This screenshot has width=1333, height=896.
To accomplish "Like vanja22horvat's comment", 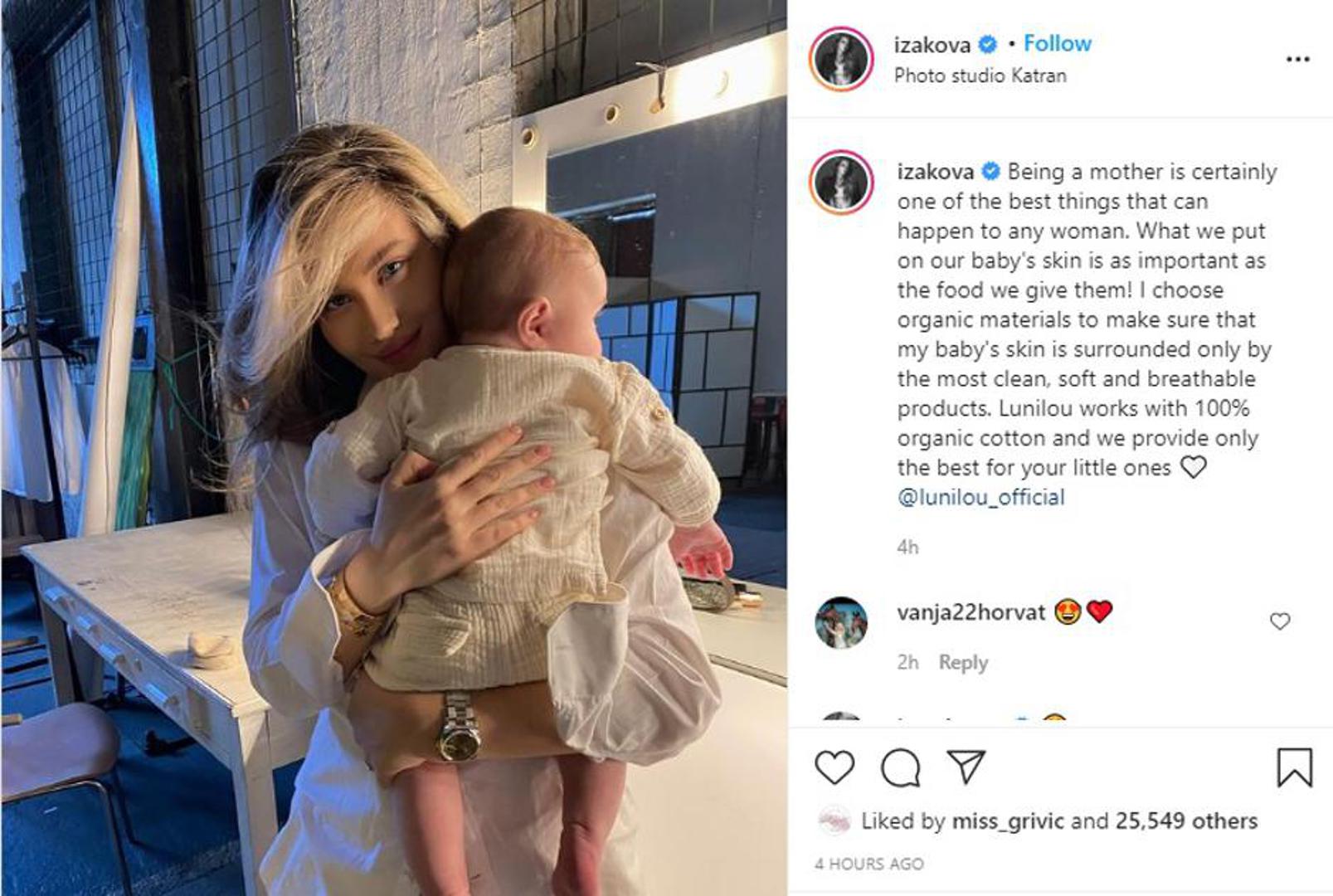I will (x=1280, y=621).
